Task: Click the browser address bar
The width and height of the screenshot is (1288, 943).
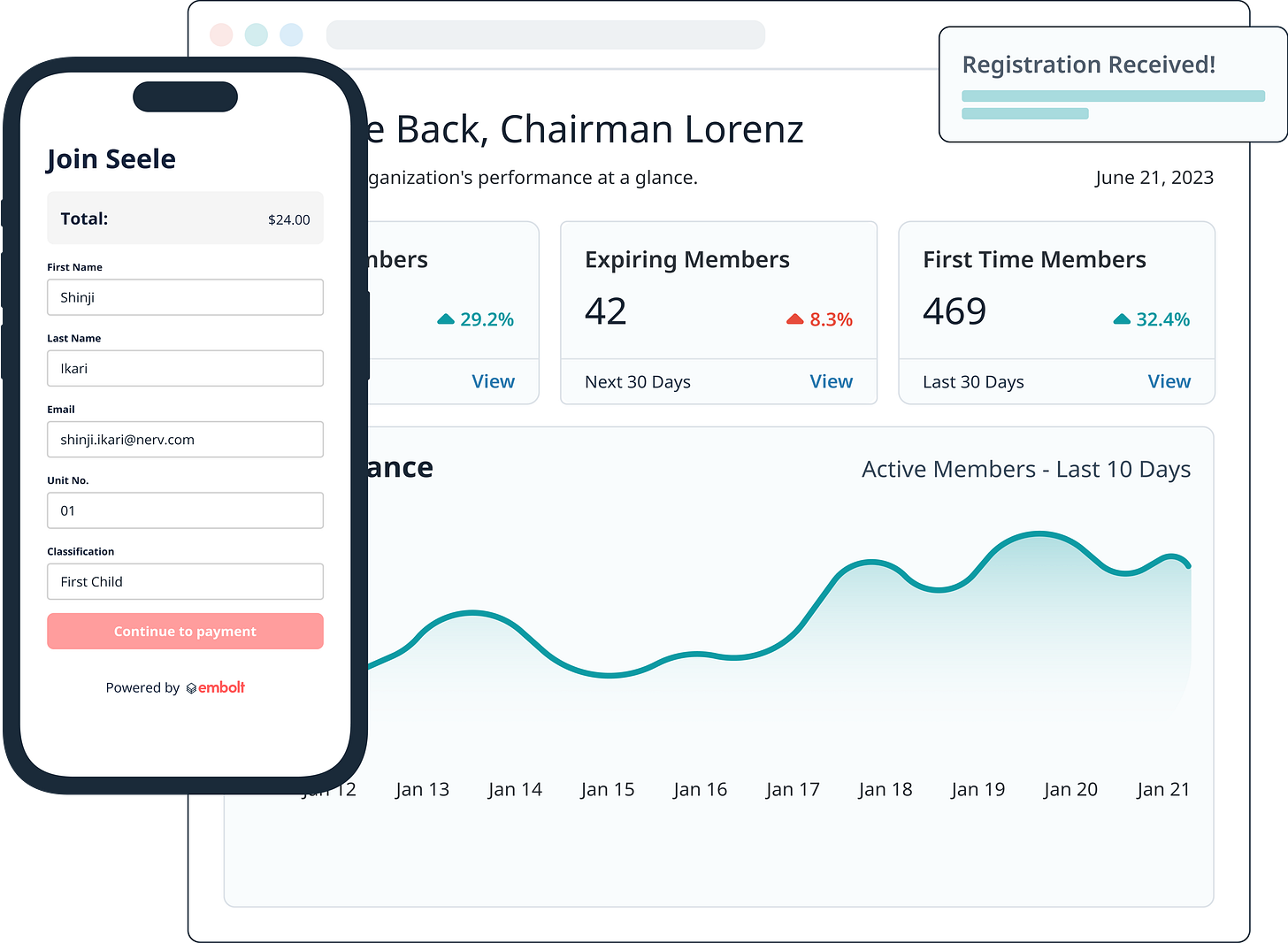Action: [x=546, y=34]
